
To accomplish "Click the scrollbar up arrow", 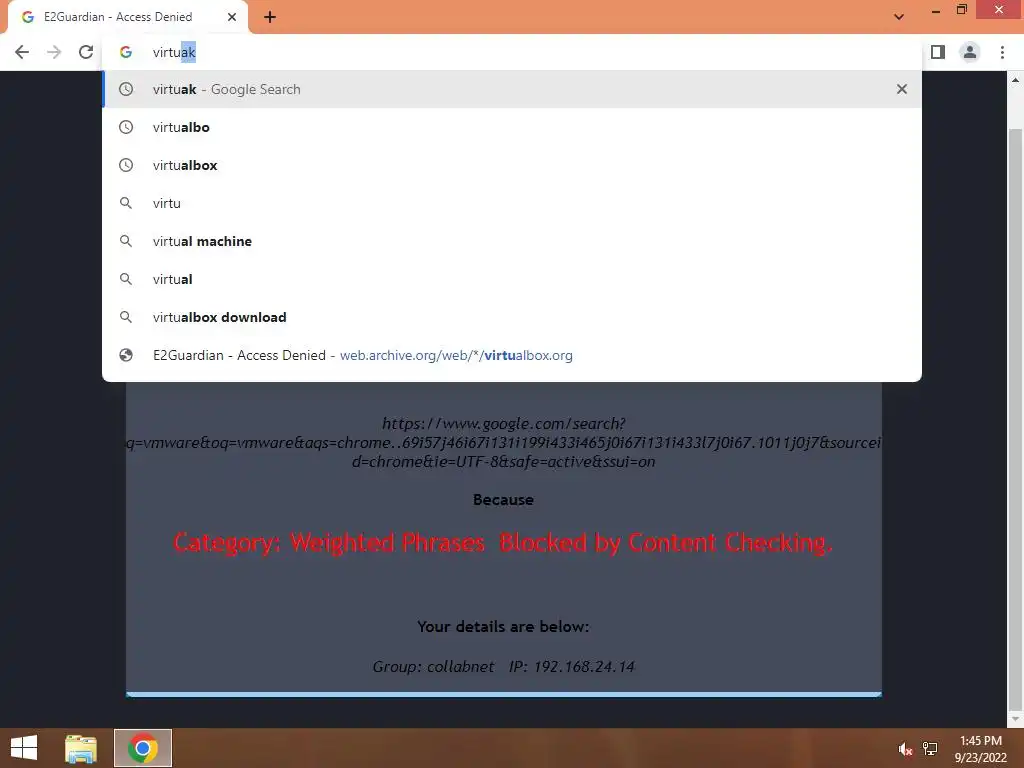I will click(1015, 80).
